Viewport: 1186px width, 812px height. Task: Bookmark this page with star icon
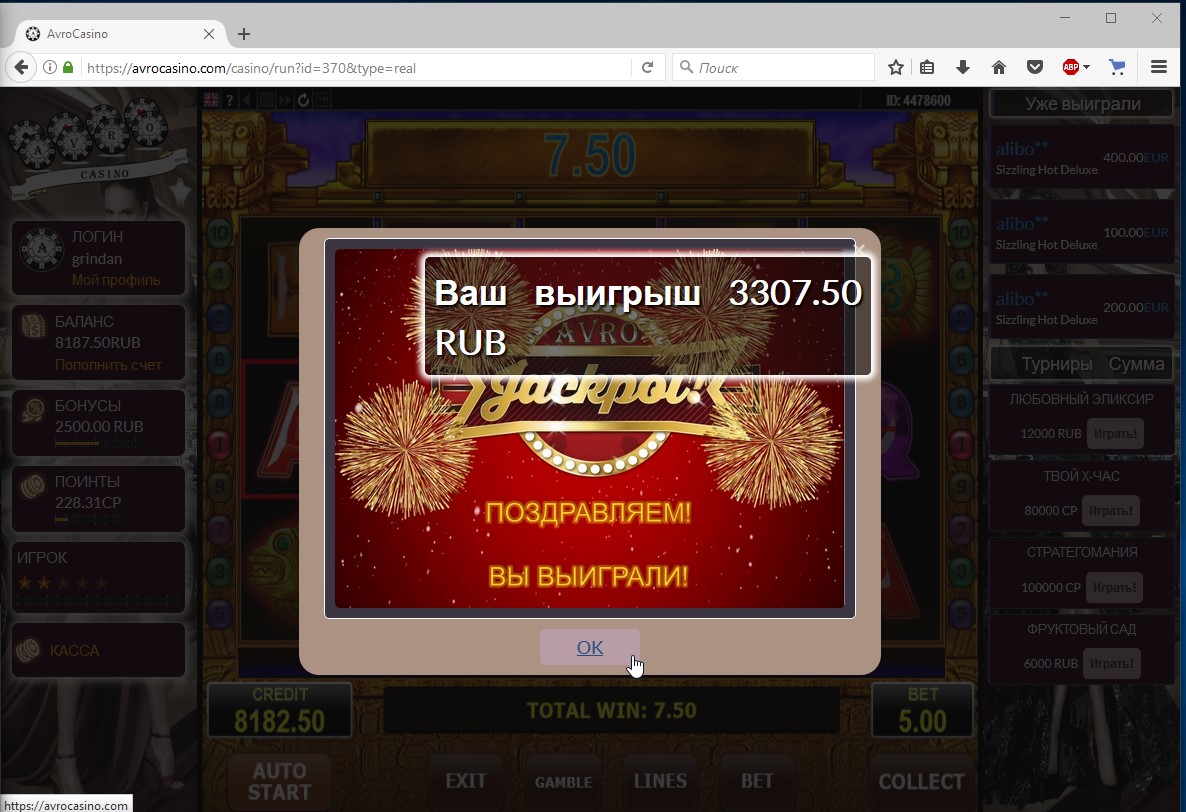[x=896, y=67]
